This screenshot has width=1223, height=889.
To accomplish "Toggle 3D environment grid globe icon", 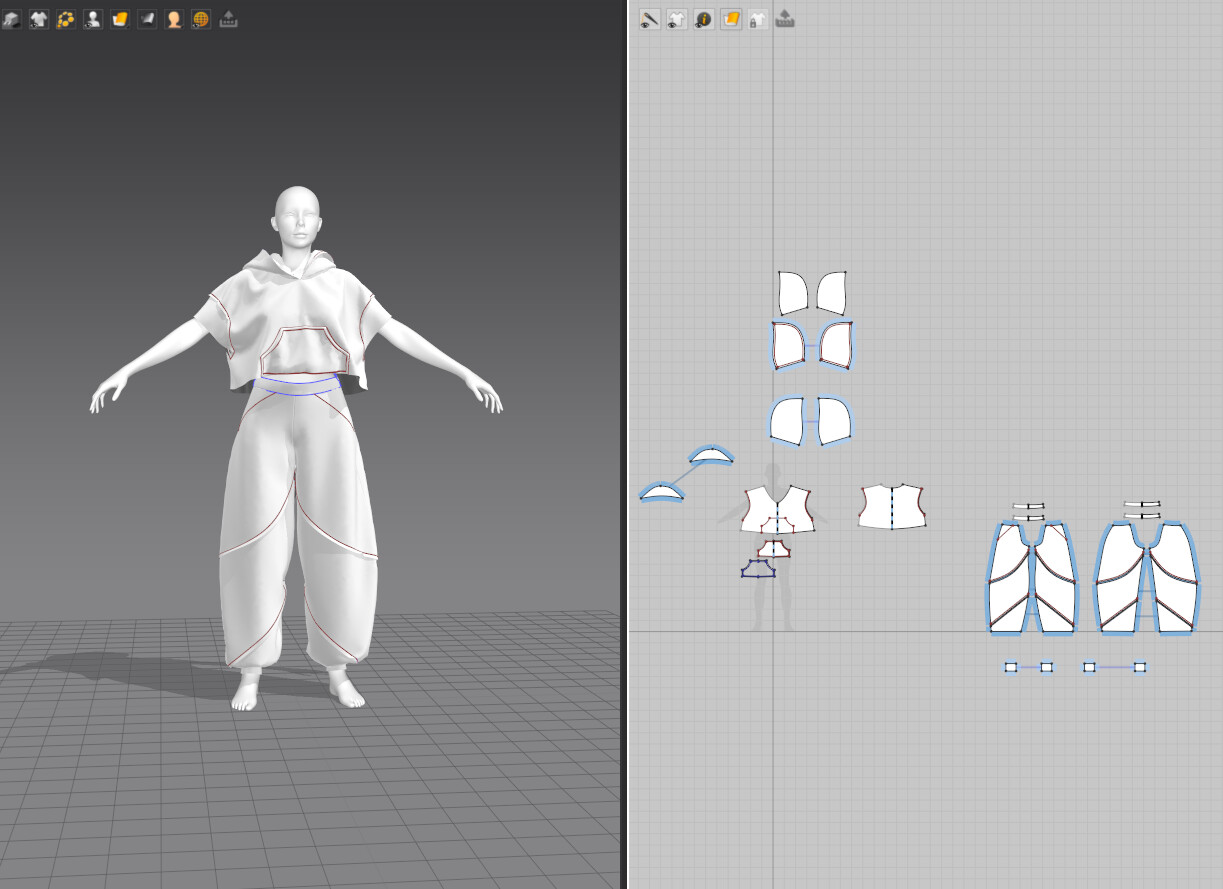I will click(x=201, y=19).
